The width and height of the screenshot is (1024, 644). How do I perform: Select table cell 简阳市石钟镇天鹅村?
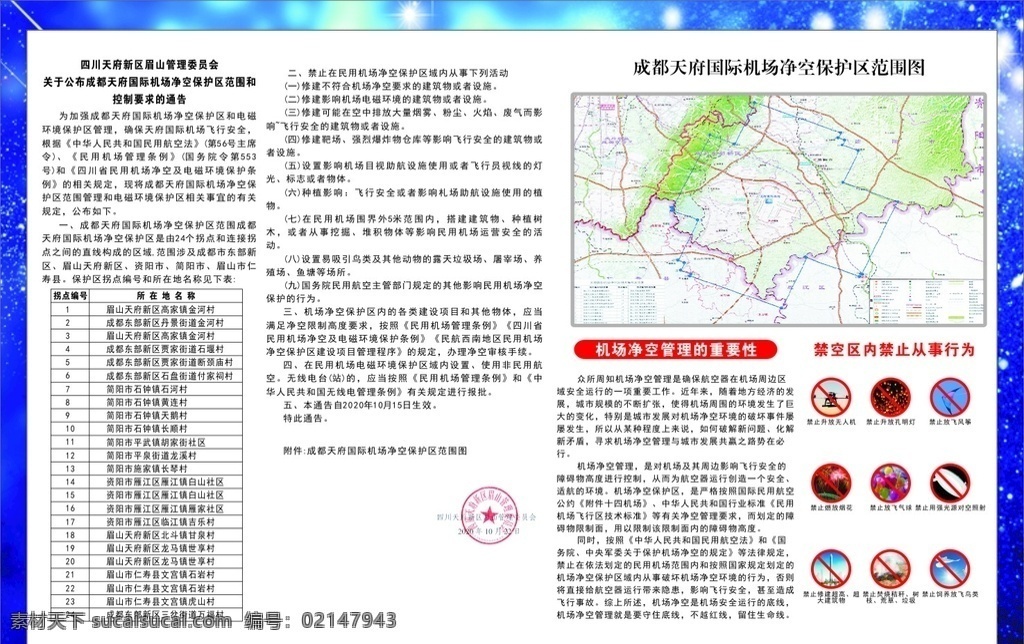pos(166,415)
